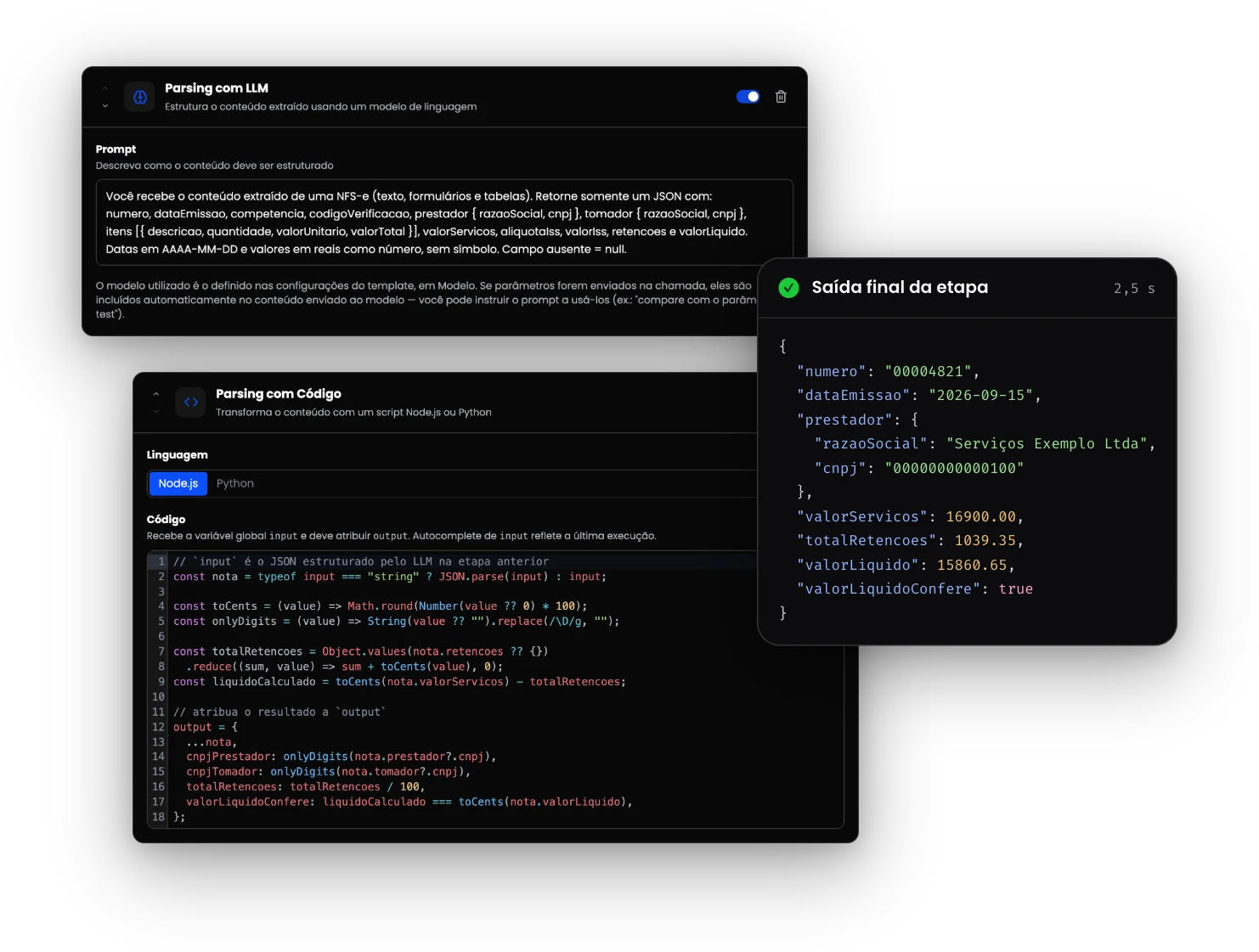Screen dimensions: 1259x952
Task: Select the Node.js language tab
Action: click(178, 483)
